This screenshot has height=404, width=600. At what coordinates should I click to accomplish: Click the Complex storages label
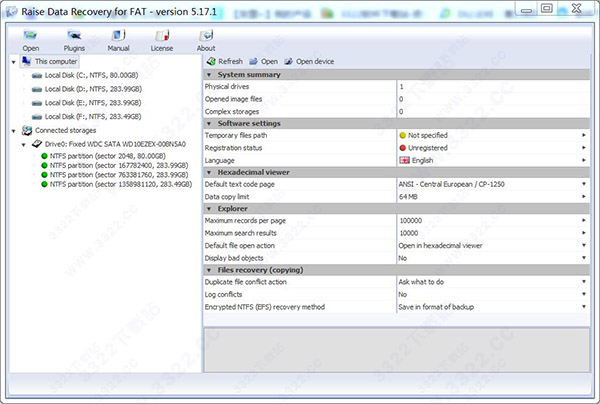(232, 112)
